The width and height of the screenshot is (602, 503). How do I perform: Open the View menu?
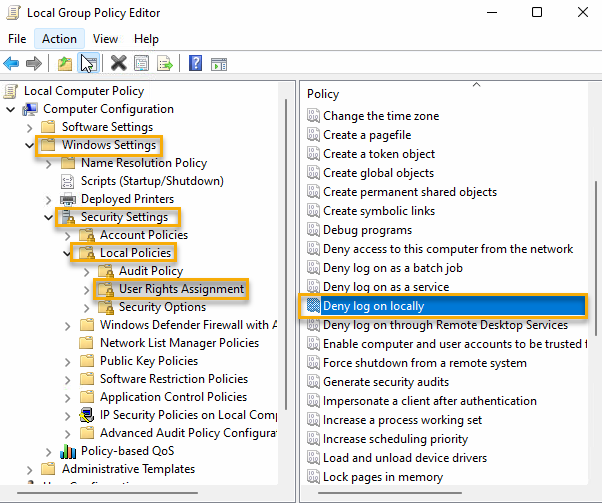(x=105, y=39)
